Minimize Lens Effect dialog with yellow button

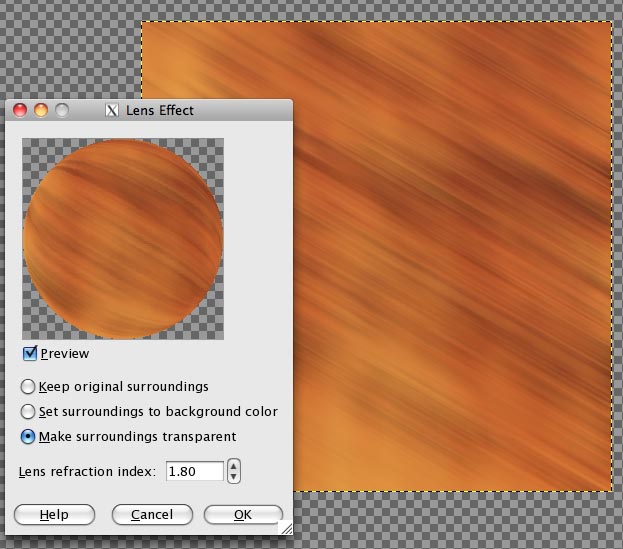pos(41,110)
